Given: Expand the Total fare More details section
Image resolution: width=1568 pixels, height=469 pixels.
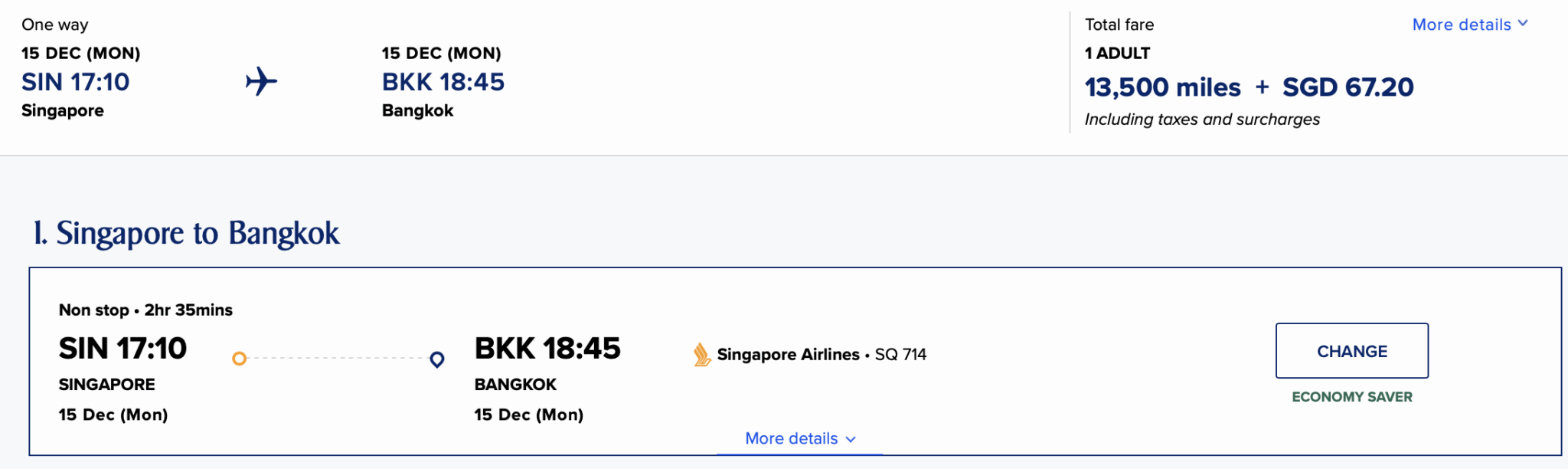Looking at the screenshot, I should [x=1469, y=24].
